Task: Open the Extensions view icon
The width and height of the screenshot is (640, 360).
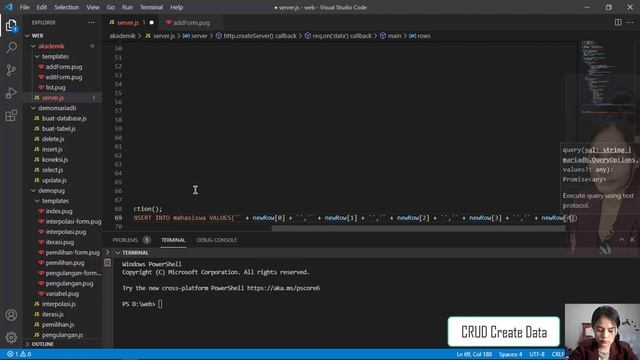Action: (x=11, y=116)
